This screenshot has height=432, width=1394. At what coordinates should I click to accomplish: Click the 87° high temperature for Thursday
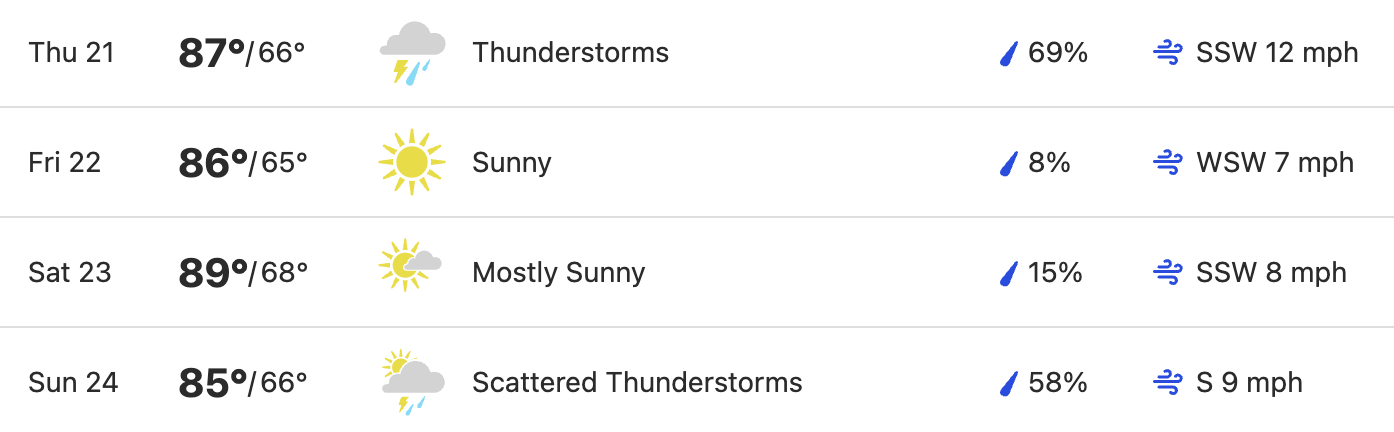click(212, 53)
